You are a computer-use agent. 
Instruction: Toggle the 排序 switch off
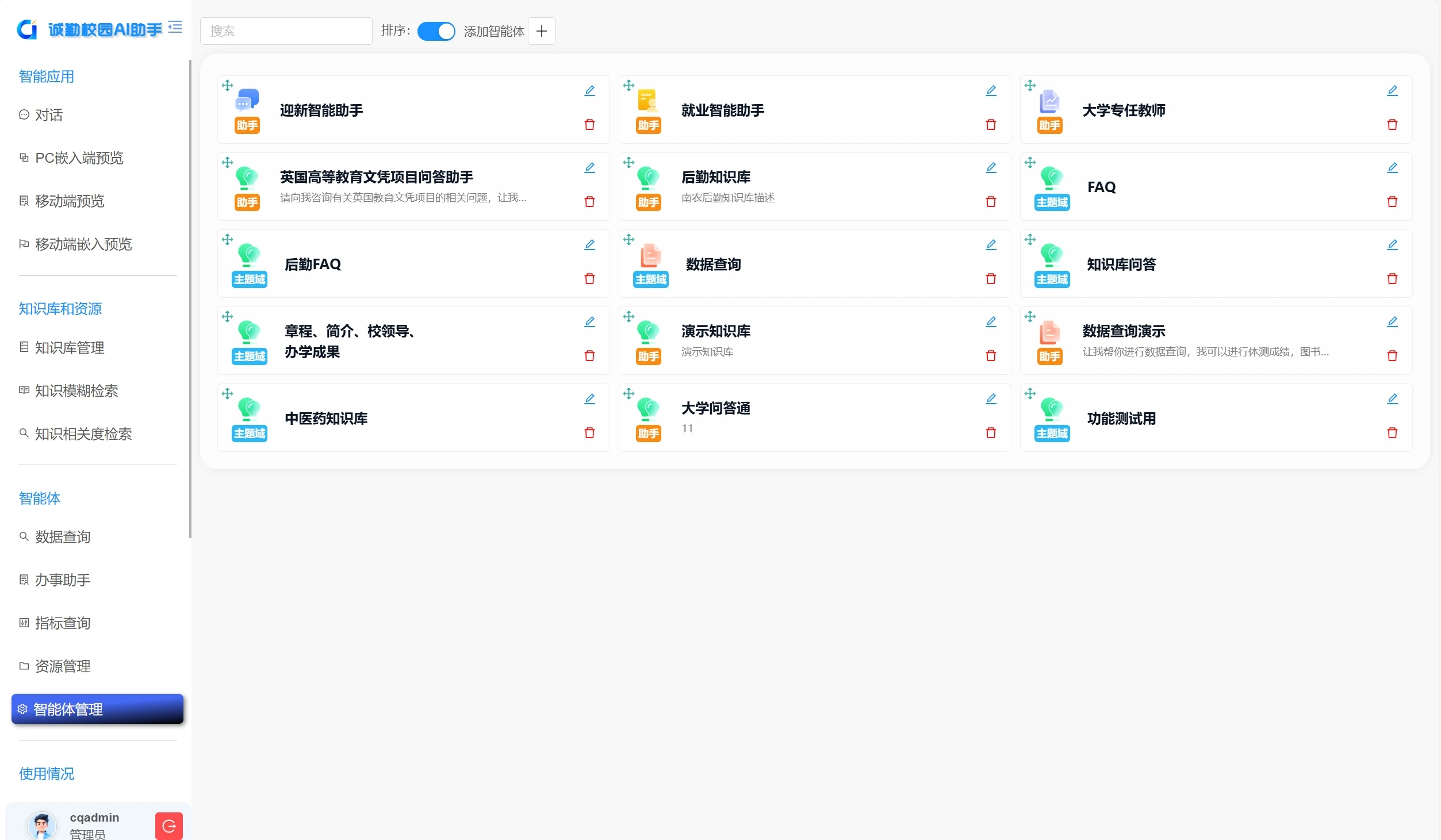(436, 31)
